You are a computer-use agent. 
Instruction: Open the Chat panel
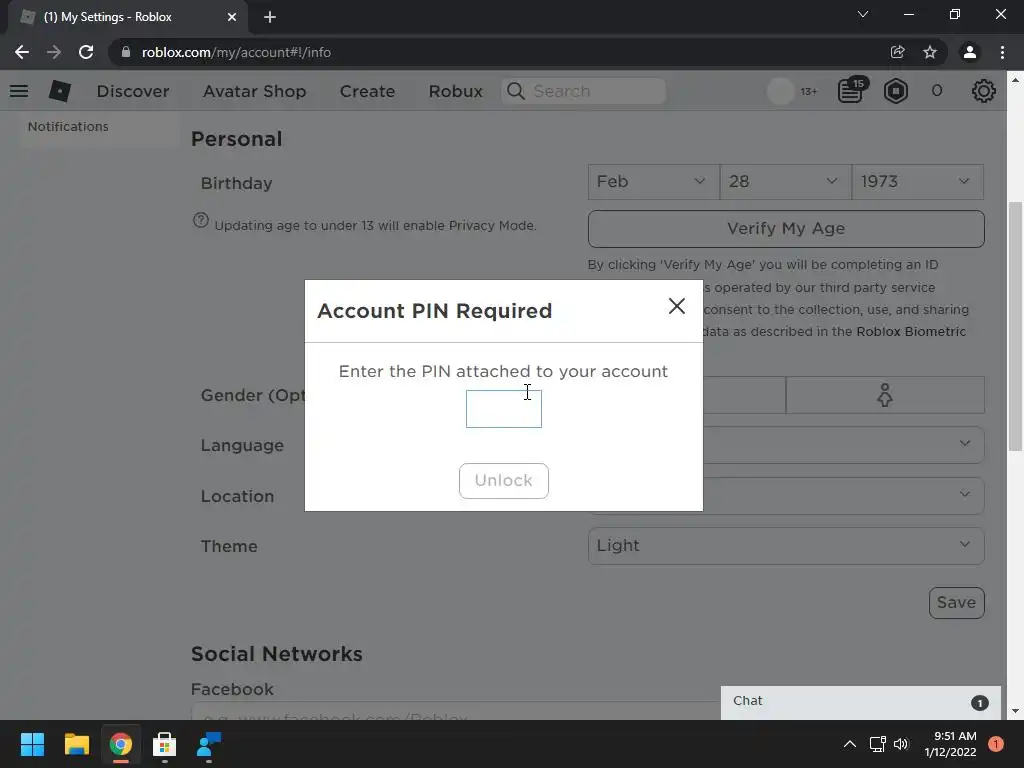coord(861,702)
